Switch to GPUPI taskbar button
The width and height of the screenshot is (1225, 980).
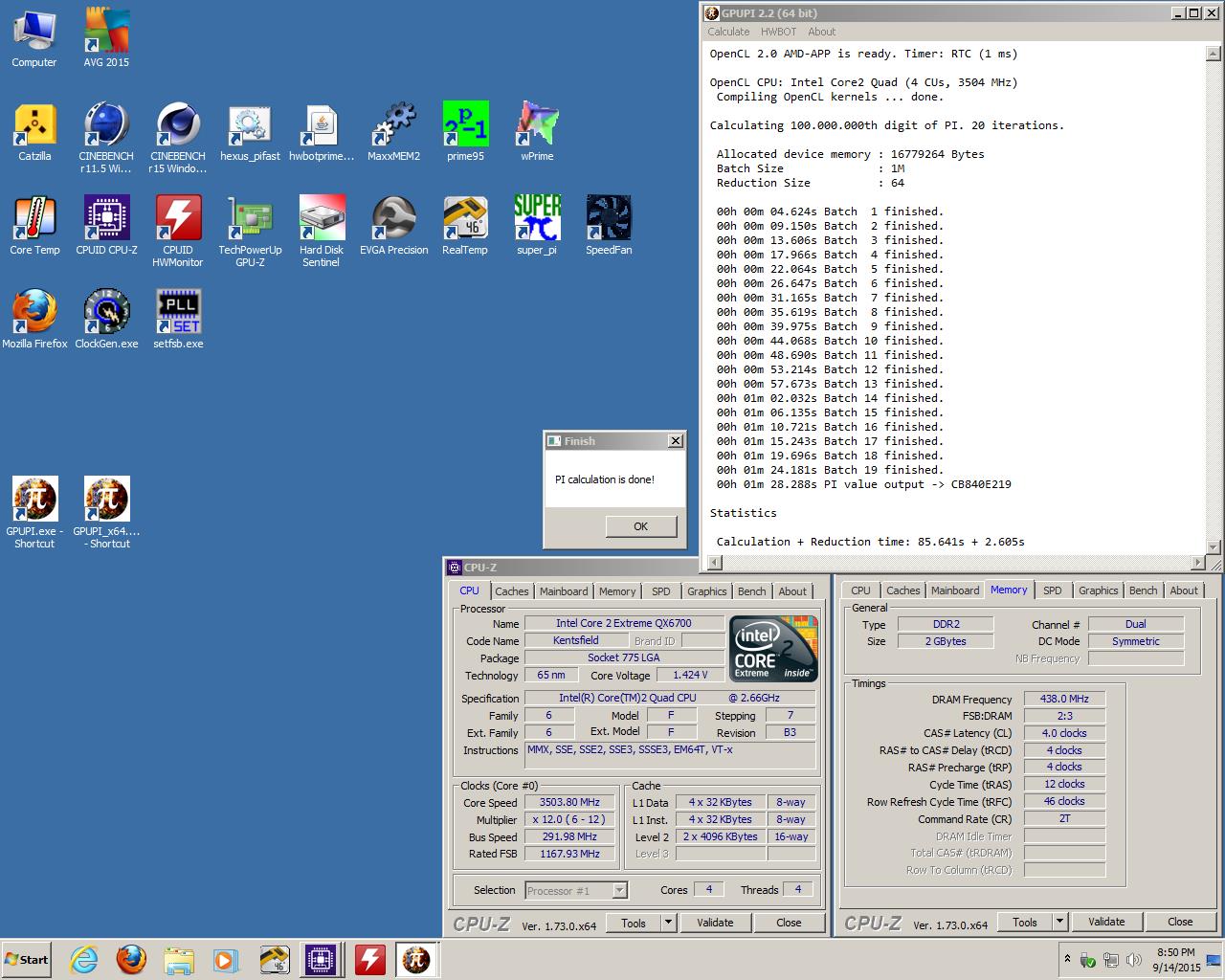(416, 959)
